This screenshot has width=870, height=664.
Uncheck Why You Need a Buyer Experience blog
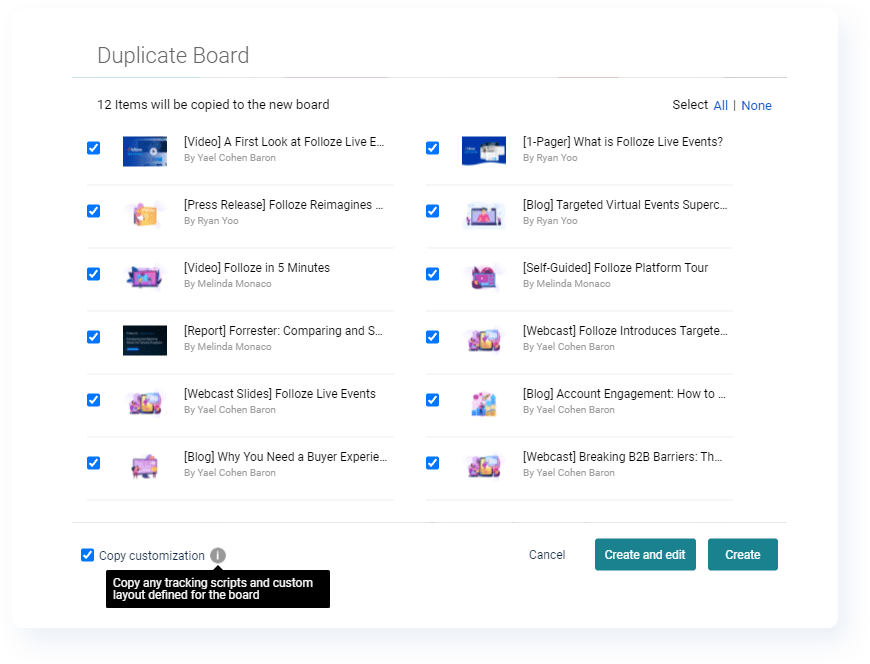(x=94, y=463)
